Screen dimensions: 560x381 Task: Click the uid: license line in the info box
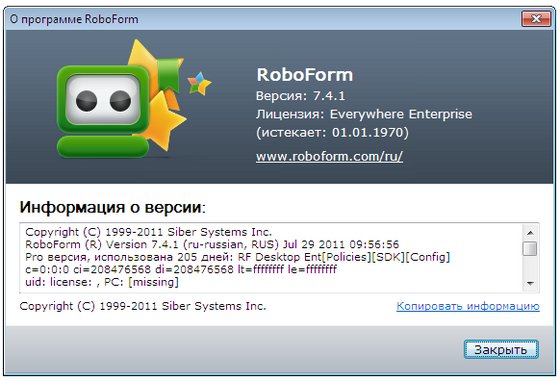[102, 282]
